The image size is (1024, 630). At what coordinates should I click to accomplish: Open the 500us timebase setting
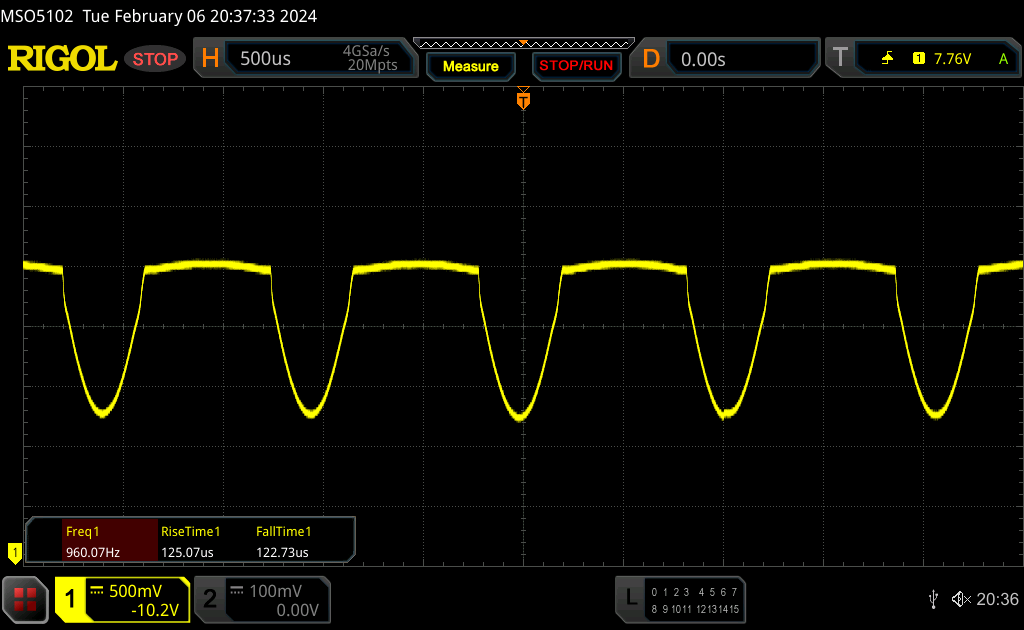pos(265,59)
